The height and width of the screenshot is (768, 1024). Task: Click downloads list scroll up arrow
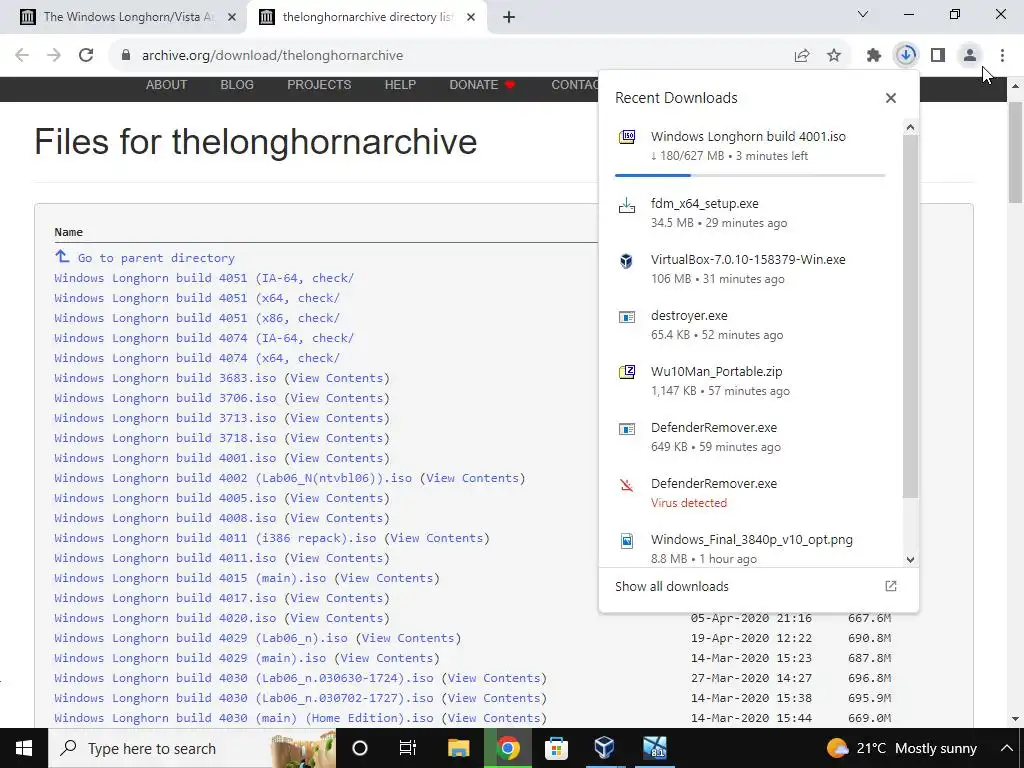click(910, 127)
